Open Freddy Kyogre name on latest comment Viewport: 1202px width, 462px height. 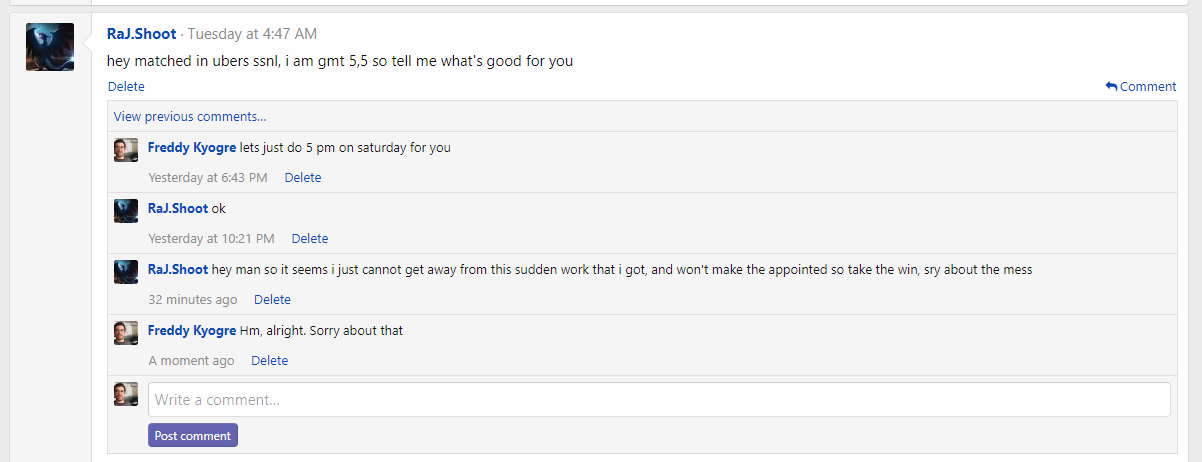(x=192, y=331)
